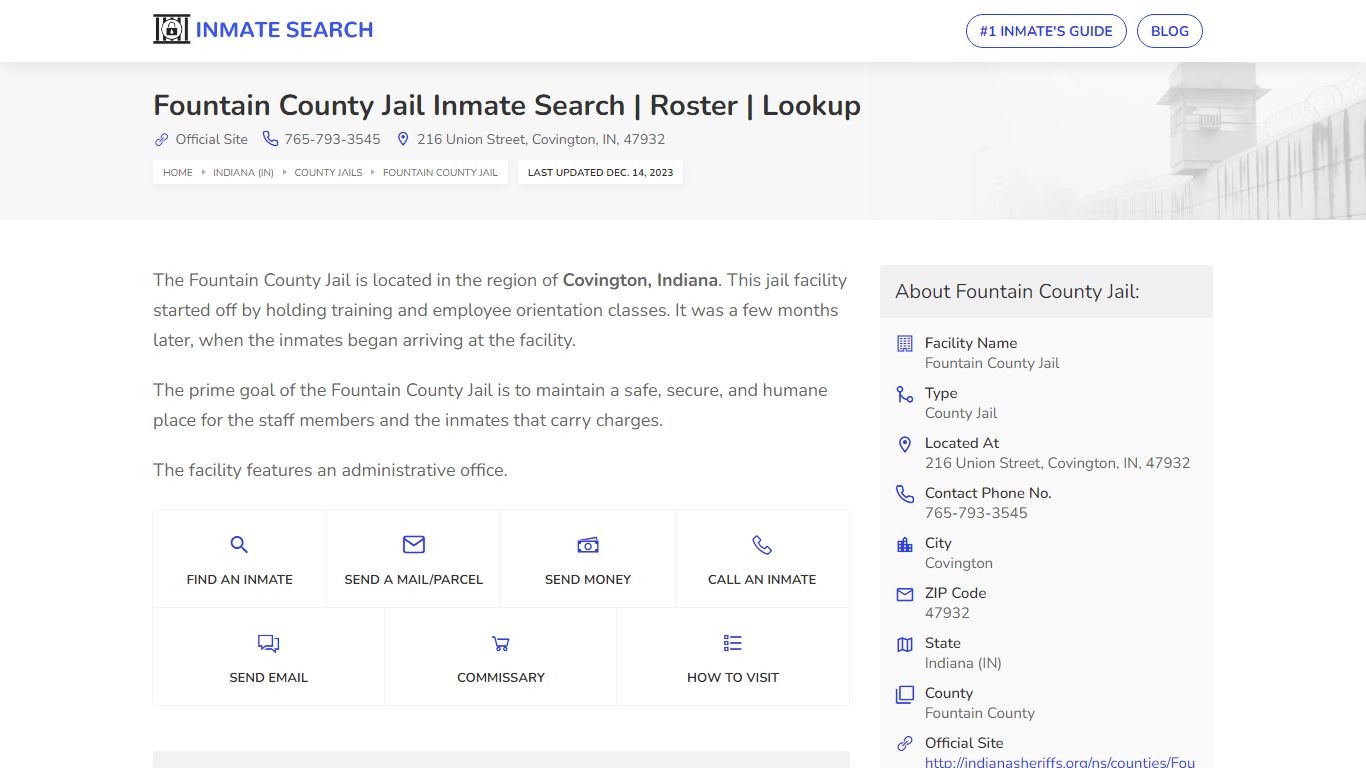This screenshot has height=768, width=1366.
Task: Click the main Fountain County Jail Inmate Search heading
Action: tap(507, 105)
